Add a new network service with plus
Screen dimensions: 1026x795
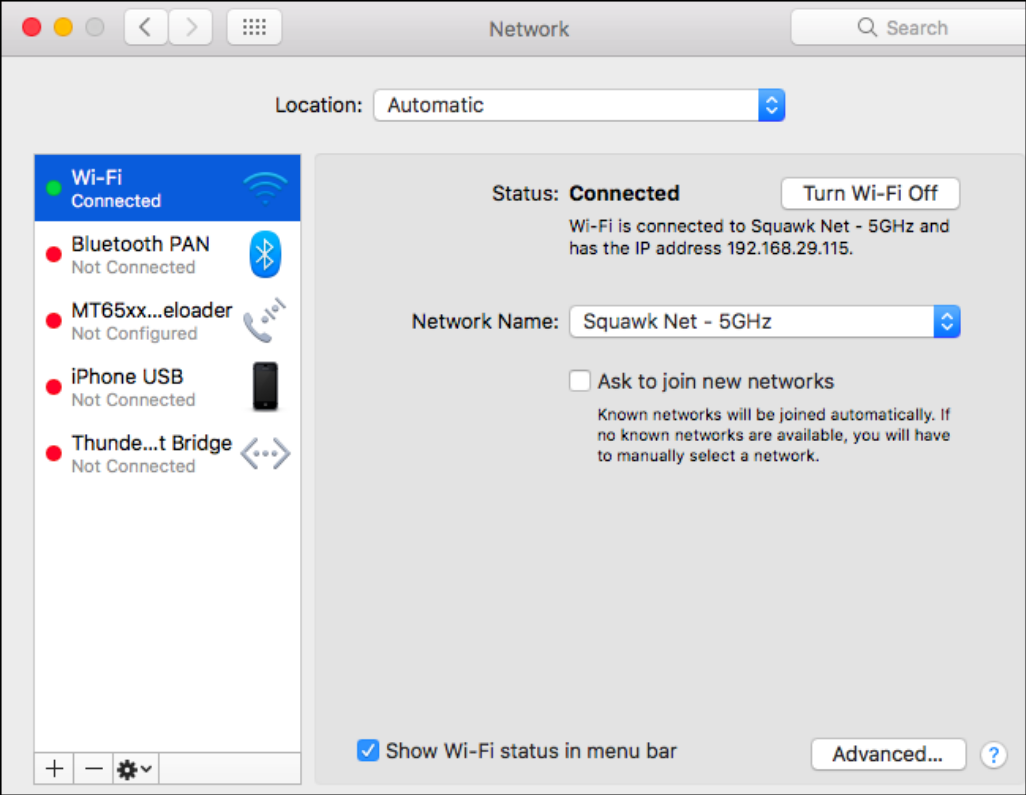(54, 768)
